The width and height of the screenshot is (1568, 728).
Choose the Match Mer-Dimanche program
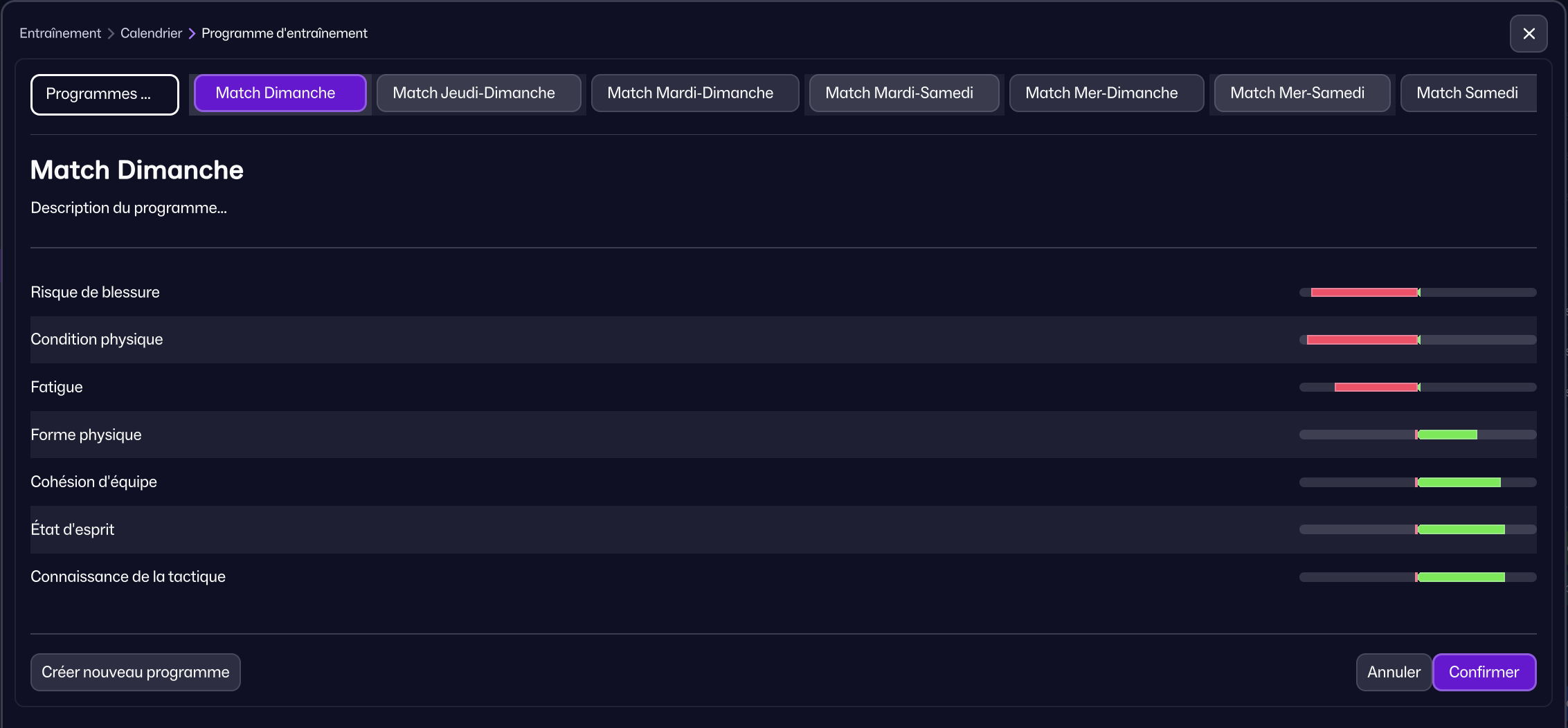point(1106,93)
